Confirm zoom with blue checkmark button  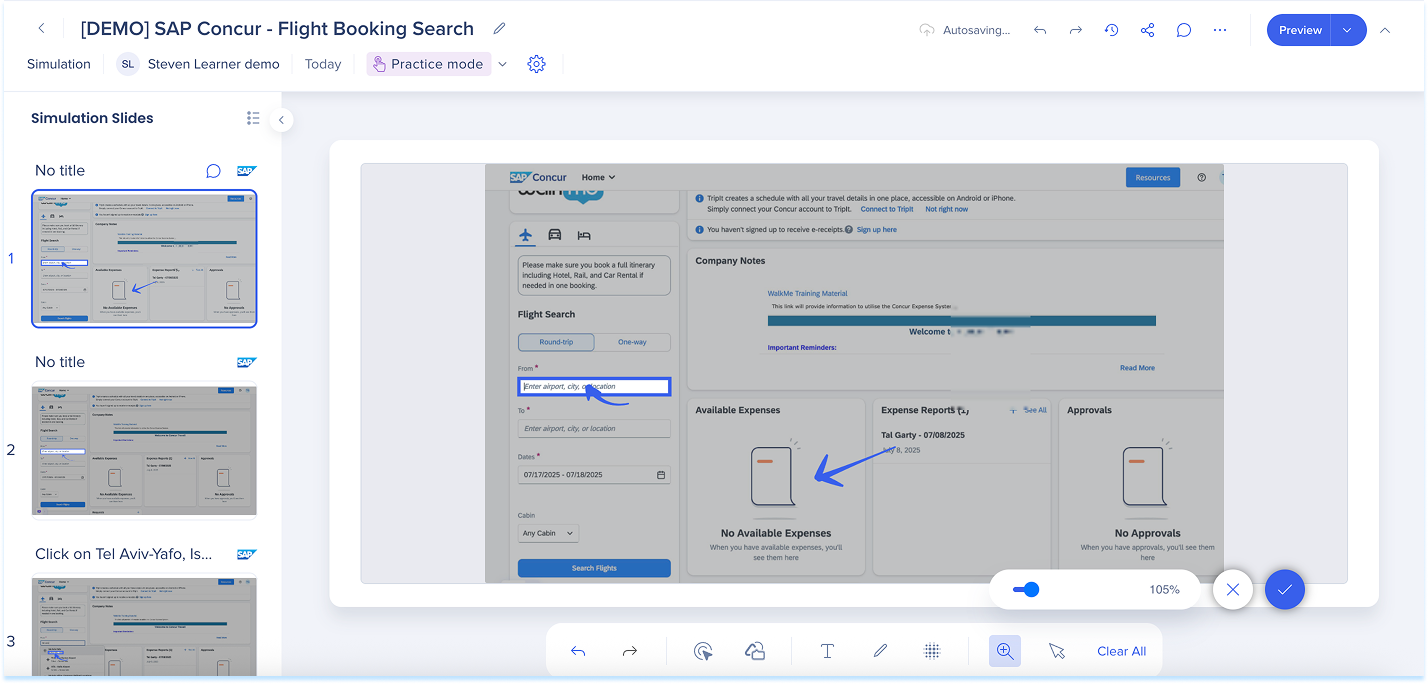(x=1284, y=590)
